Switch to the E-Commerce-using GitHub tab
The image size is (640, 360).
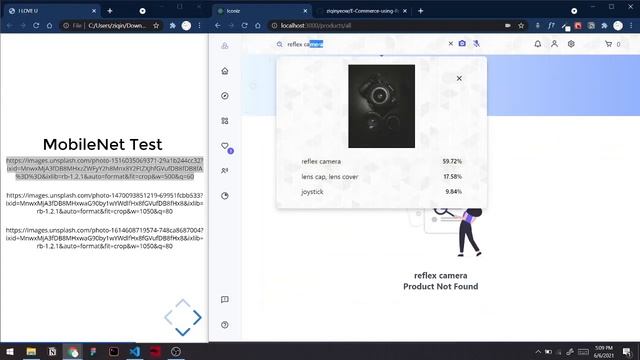362,11
